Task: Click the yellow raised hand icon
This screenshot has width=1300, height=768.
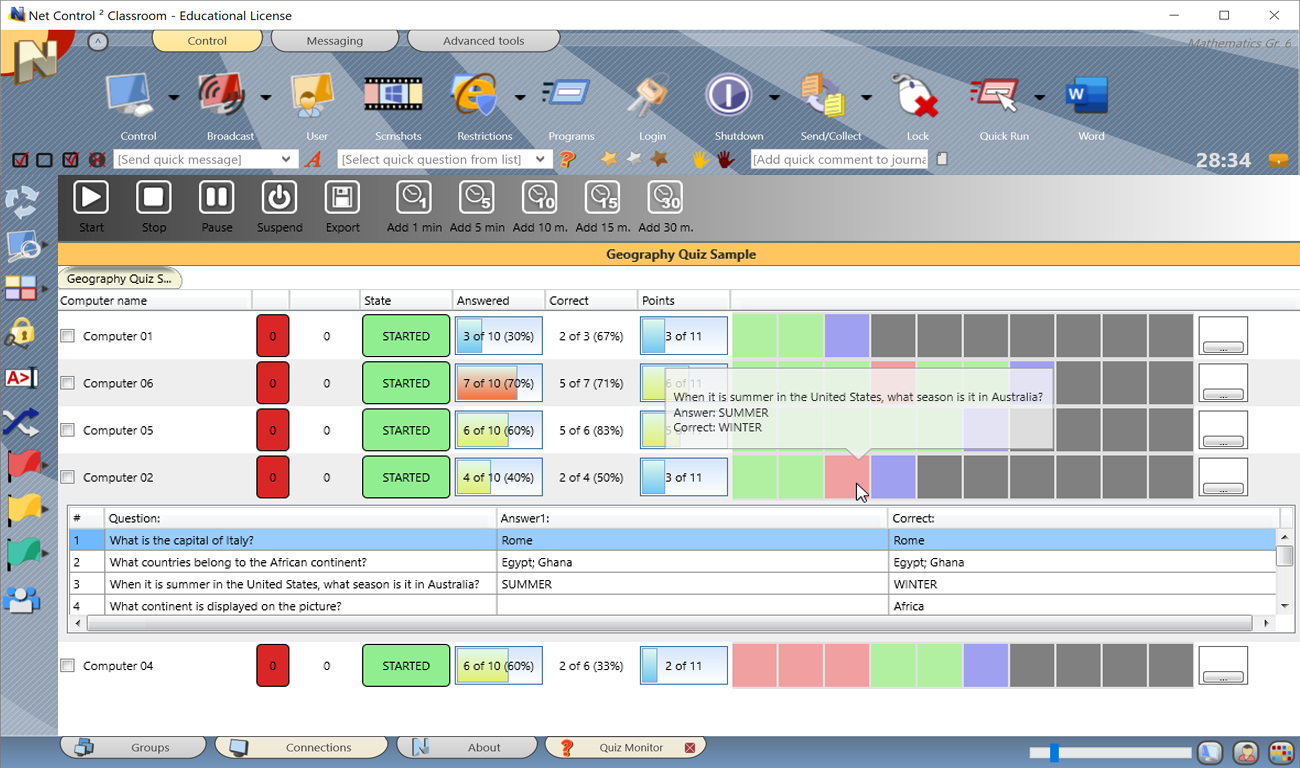Action: click(700, 159)
